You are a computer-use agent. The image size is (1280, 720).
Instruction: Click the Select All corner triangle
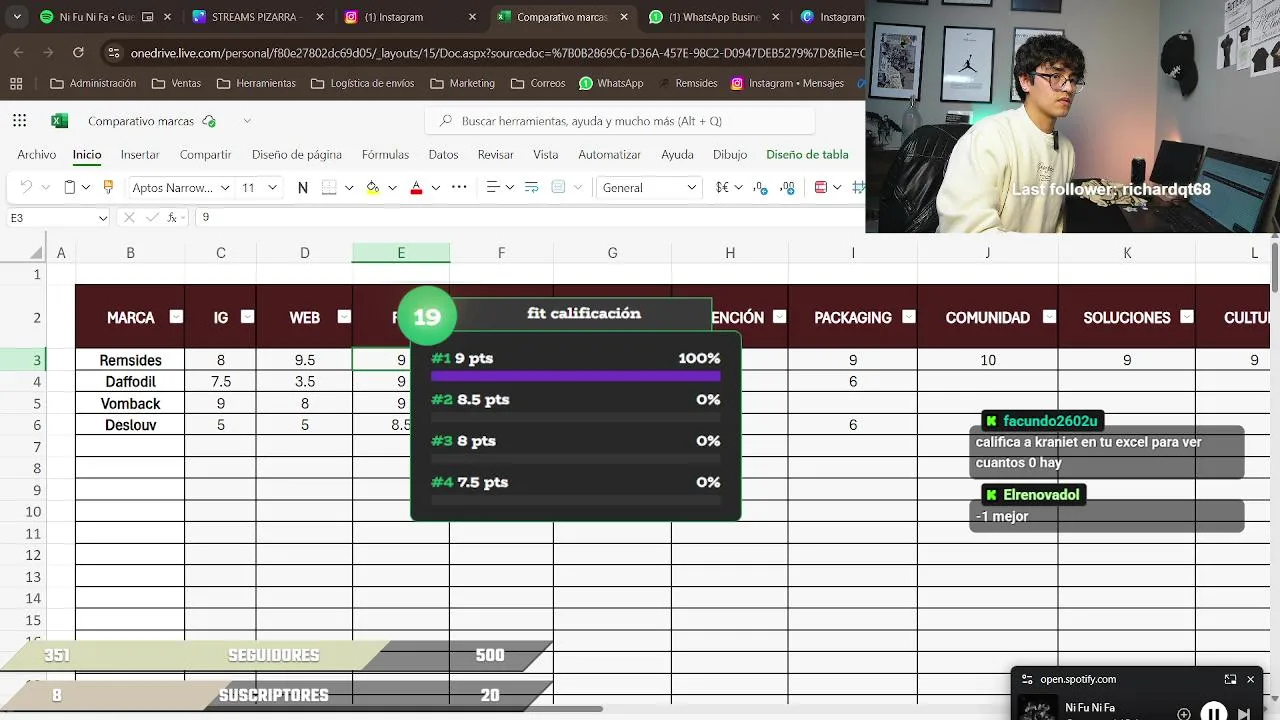tap(38, 253)
